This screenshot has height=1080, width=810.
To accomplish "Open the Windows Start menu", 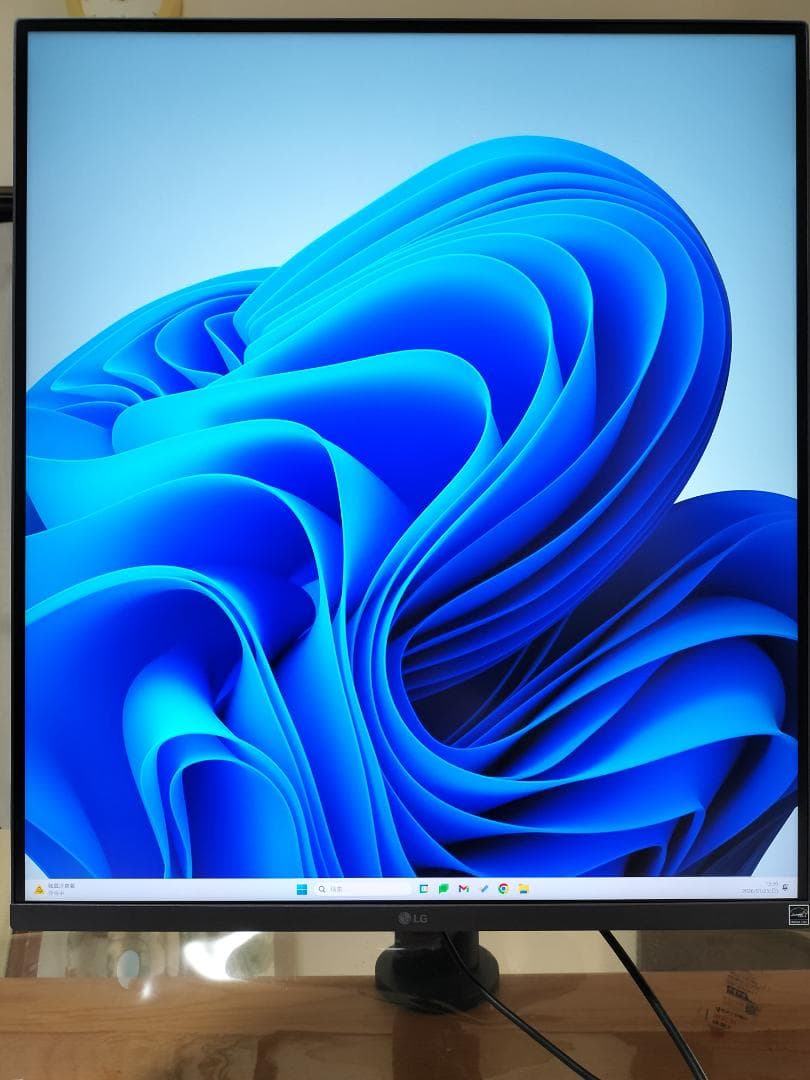I will click(x=301, y=888).
